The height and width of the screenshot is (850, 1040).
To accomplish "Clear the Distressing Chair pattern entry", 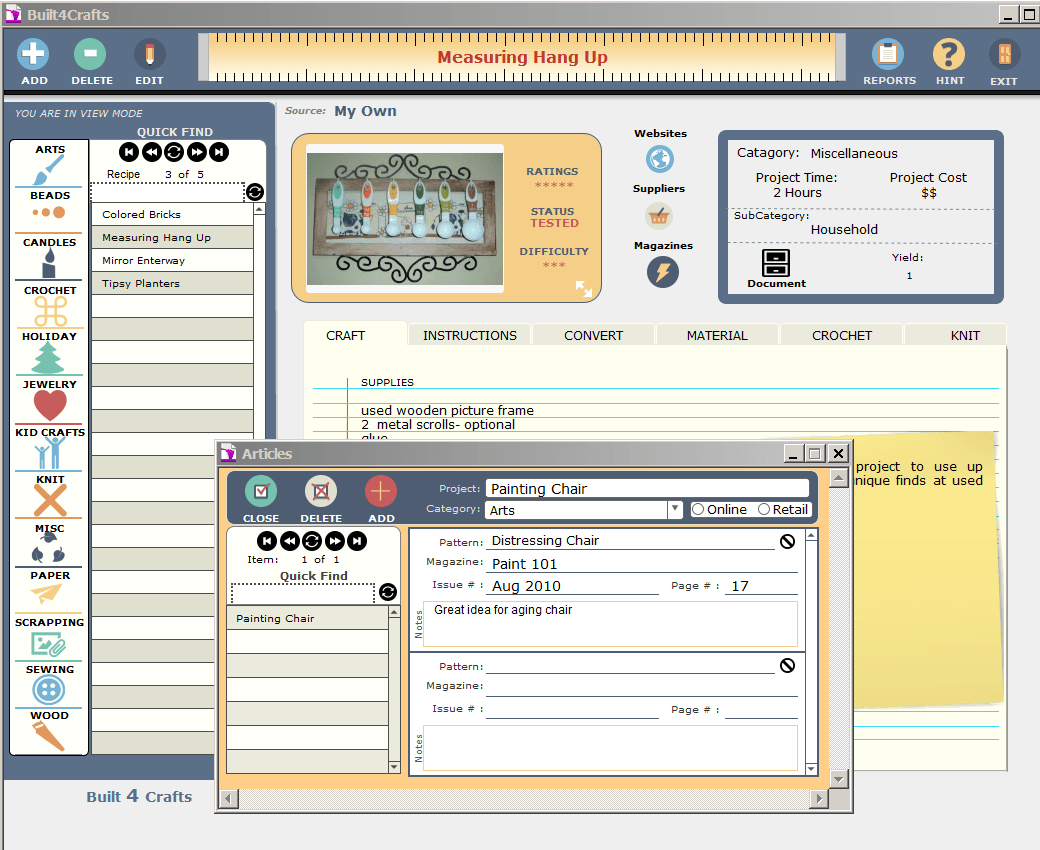I will click(x=787, y=541).
